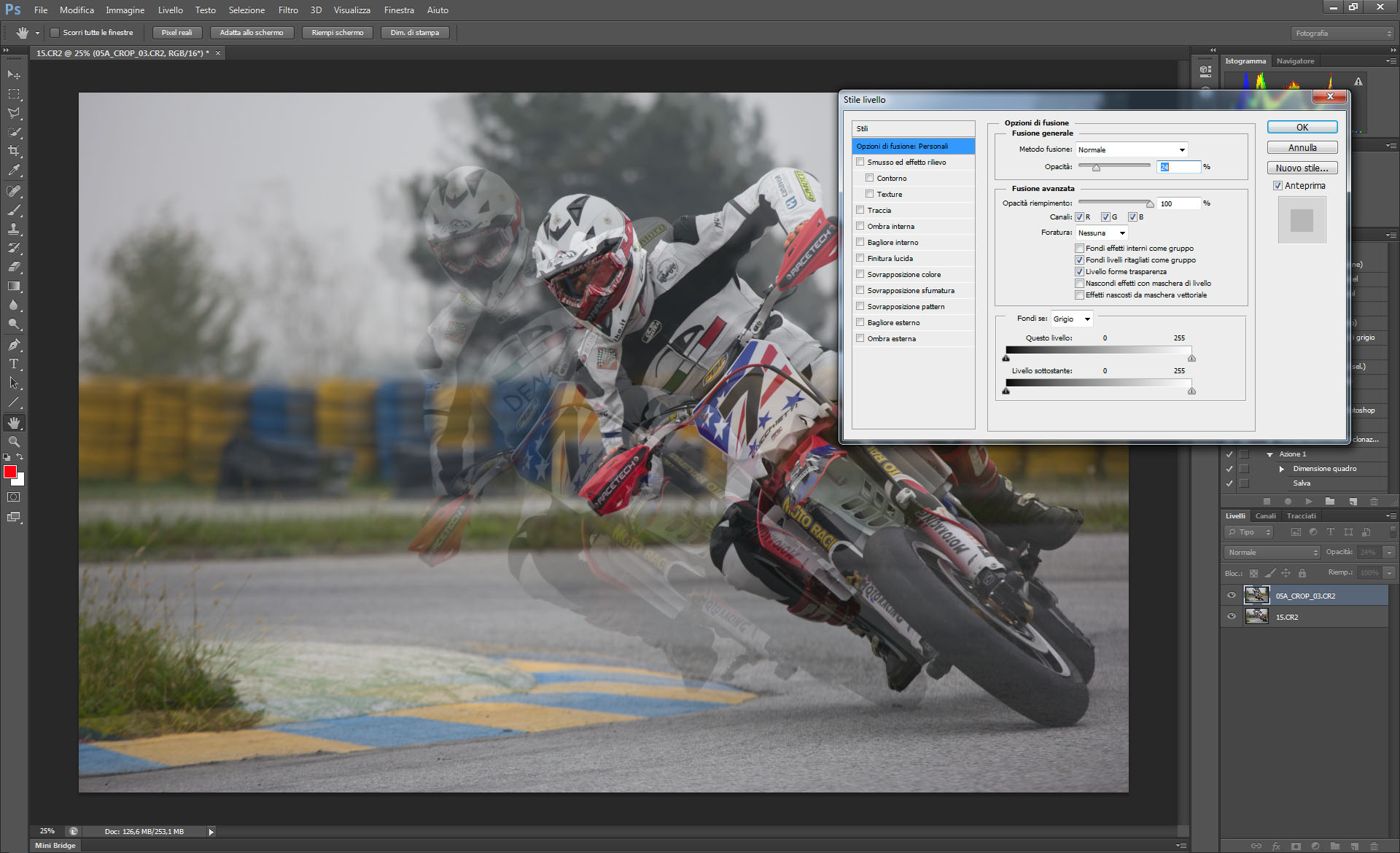Select the Crop tool
Screen dimensions: 1400x853
pyautogui.click(x=14, y=151)
